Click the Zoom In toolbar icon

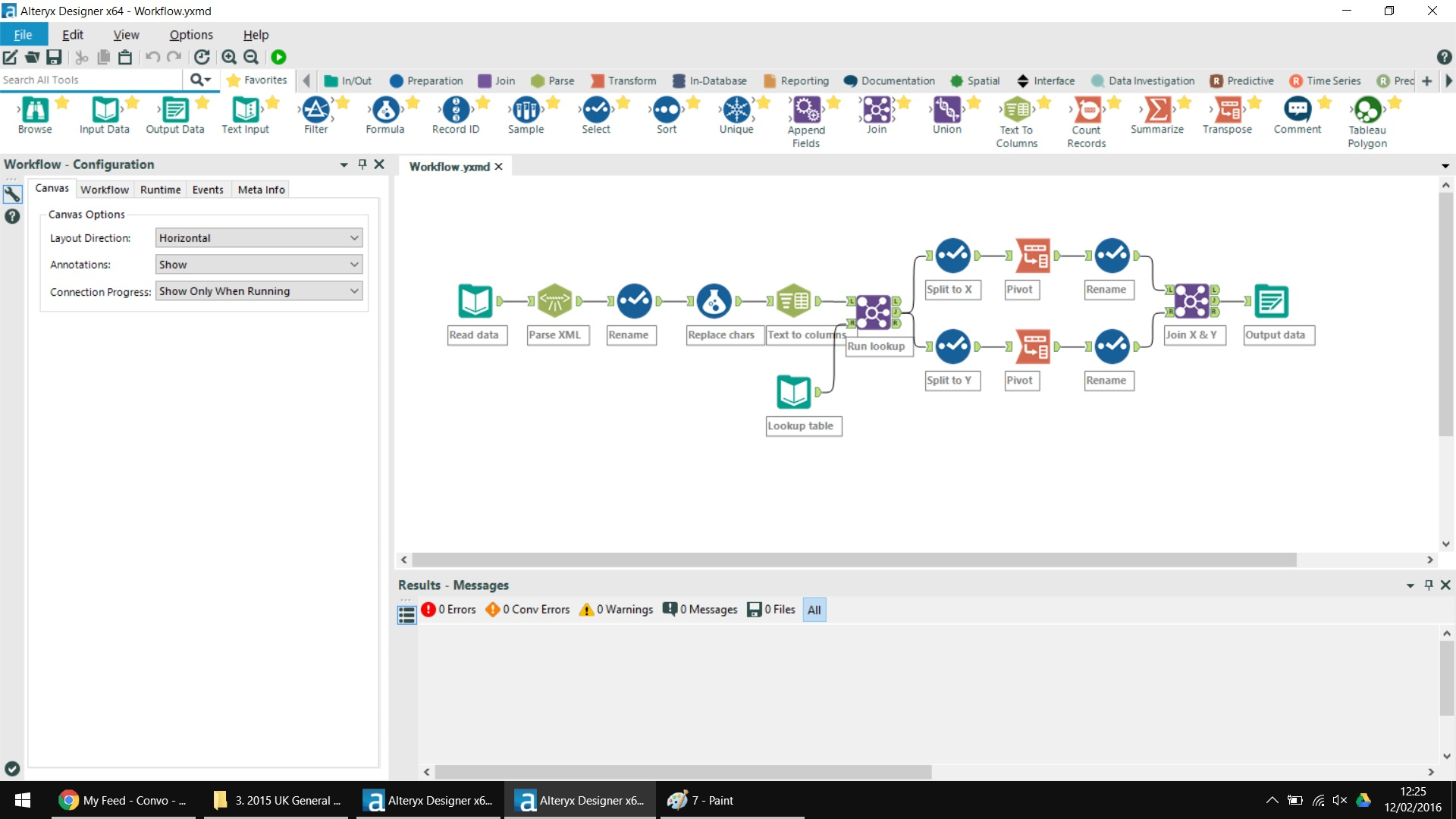(229, 57)
